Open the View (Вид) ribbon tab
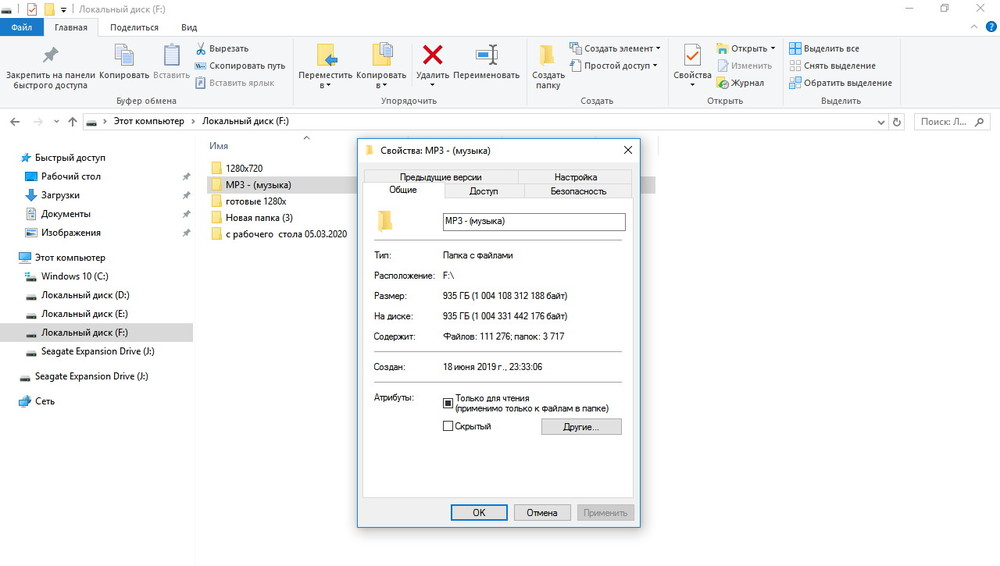The height and width of the screenshot is (566, 1000). pyautogui.click(x=188, y=27)
